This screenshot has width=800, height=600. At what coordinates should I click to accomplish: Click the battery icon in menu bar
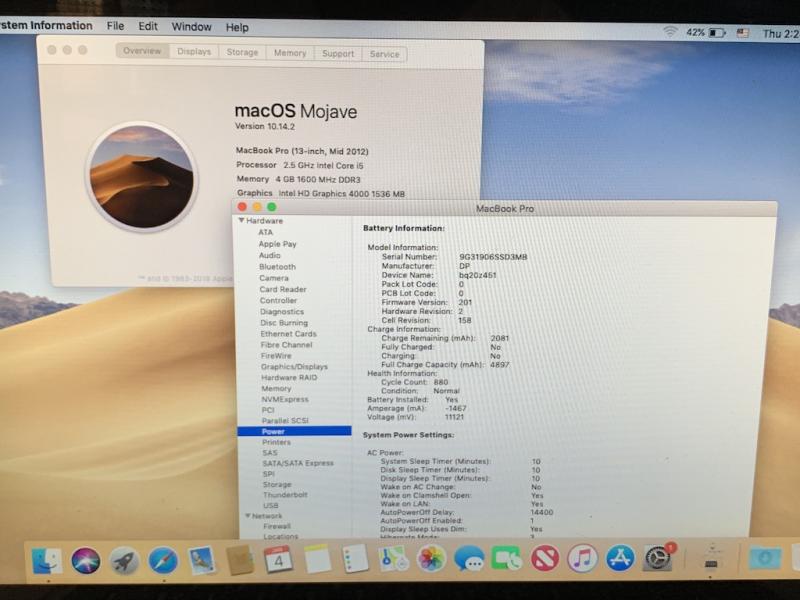pyautogui.click(x=717, y=33)
